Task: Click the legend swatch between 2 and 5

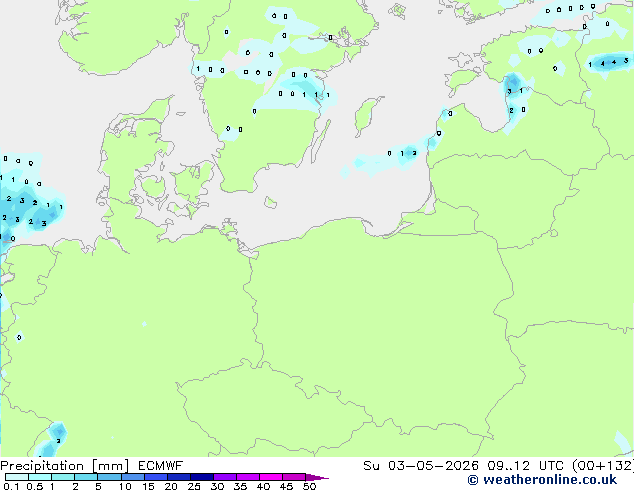Action: pos(86,477)
